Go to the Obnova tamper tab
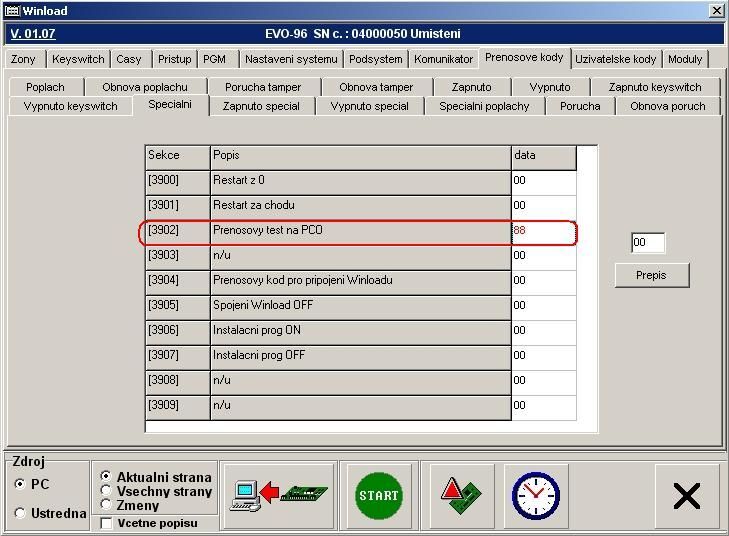Viewport: 729px width, 536px height. pyautogui.click(x=375, y=87)
